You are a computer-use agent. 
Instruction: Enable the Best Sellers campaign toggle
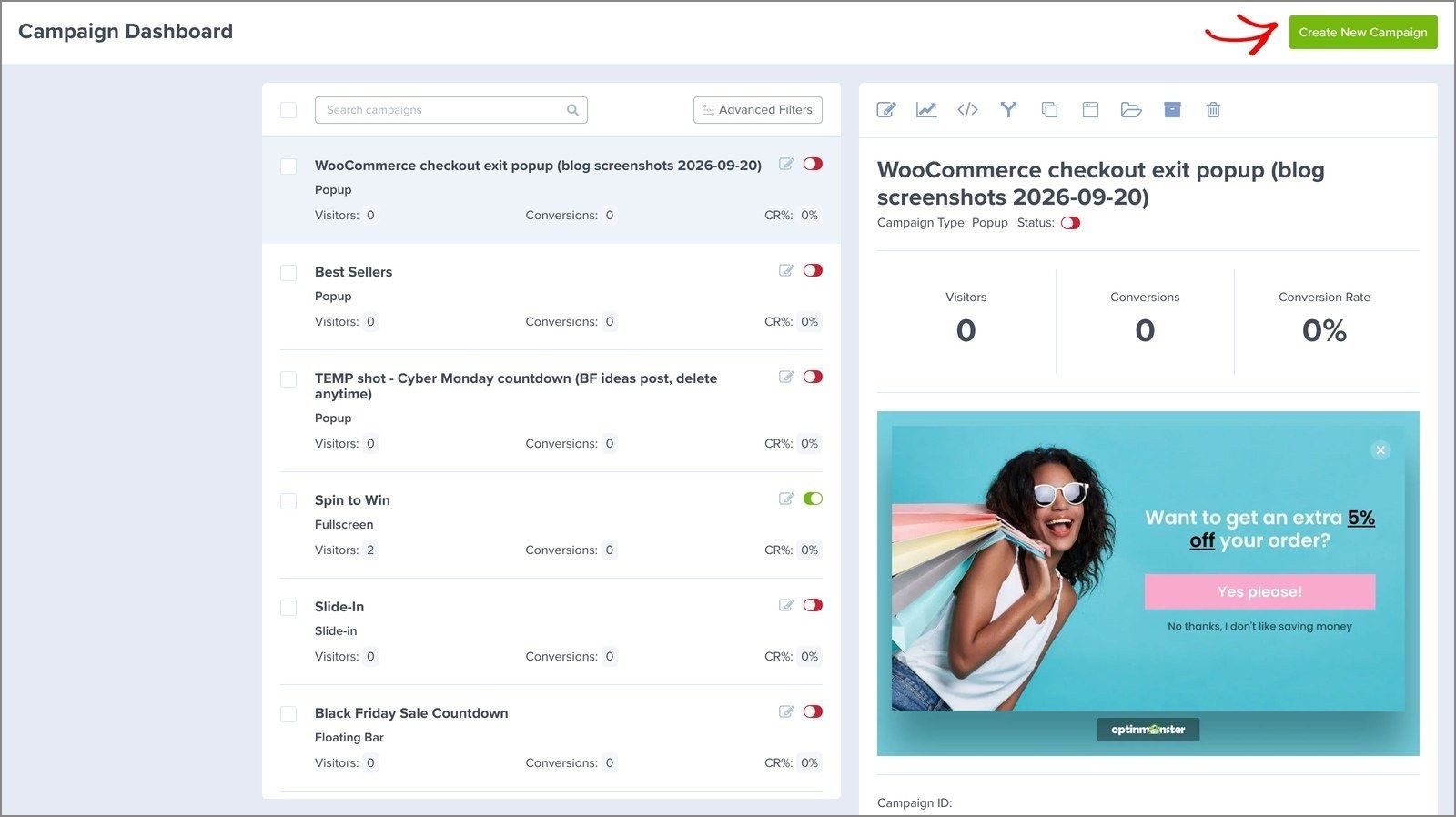click(813, 270)
